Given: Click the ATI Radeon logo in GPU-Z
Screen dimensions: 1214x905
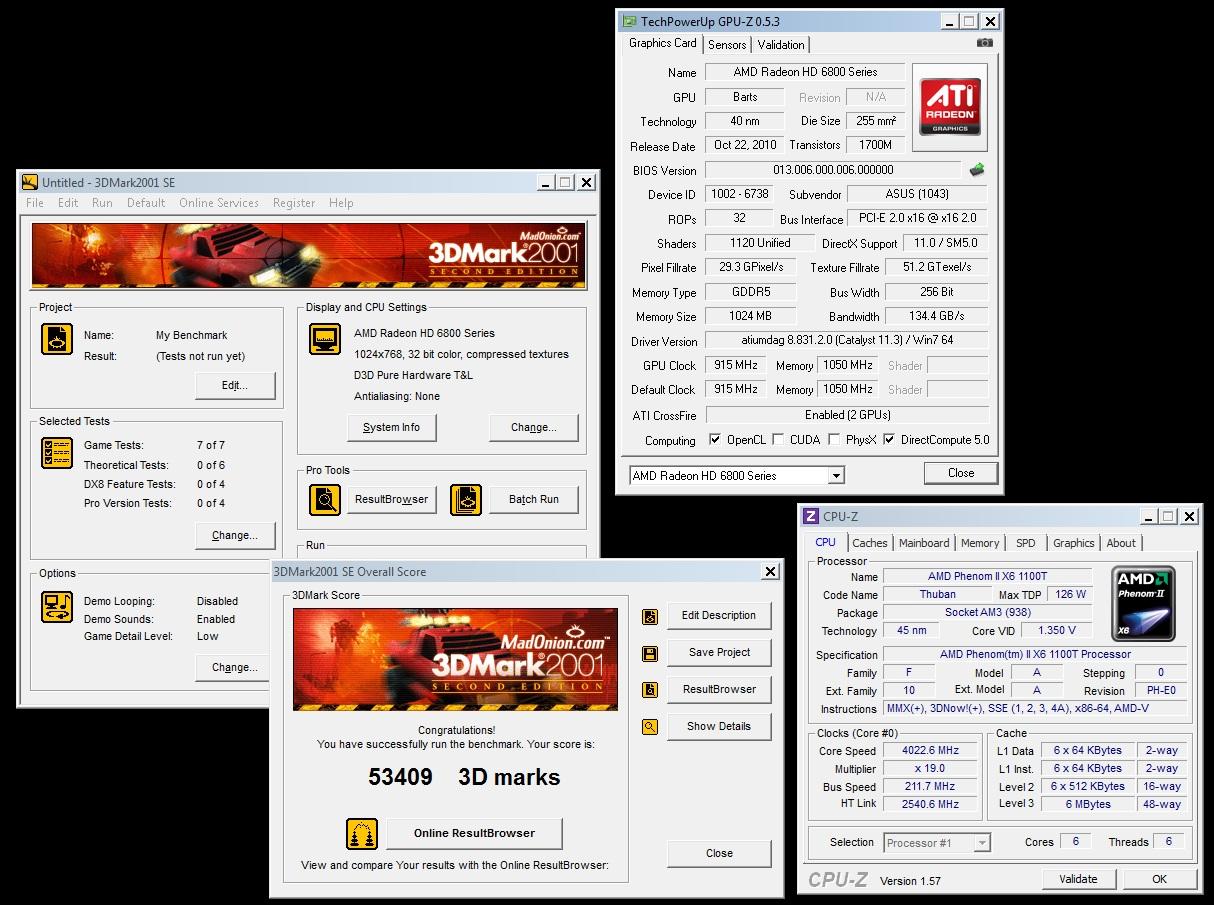Looking at the screenshot, I should pos(950,108).
